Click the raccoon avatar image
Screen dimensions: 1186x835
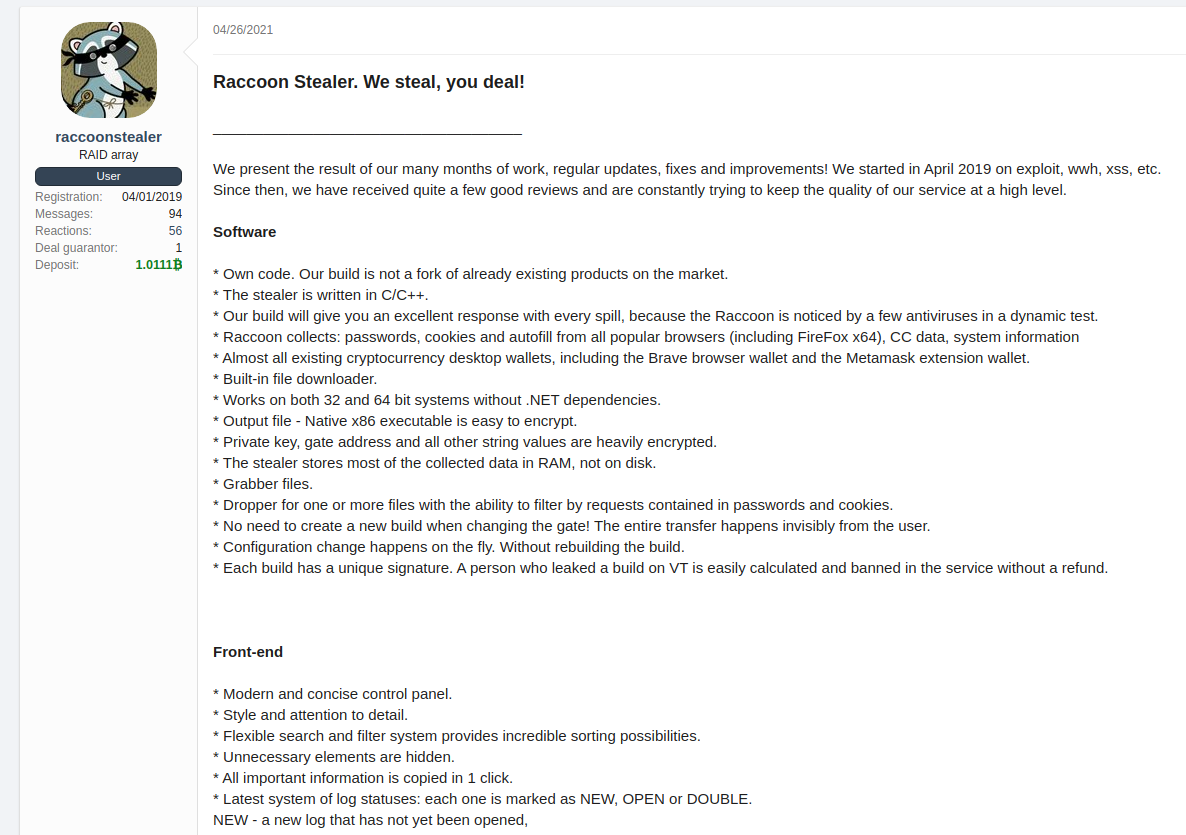point(108,70)
